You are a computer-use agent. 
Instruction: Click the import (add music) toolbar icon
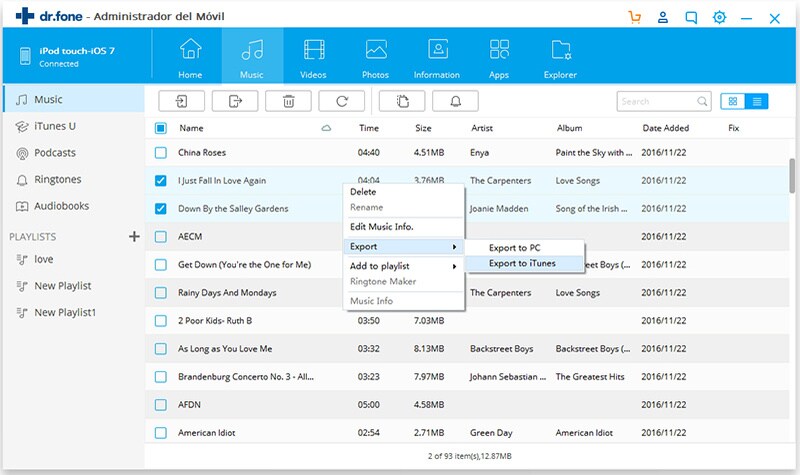click(182, 102)
